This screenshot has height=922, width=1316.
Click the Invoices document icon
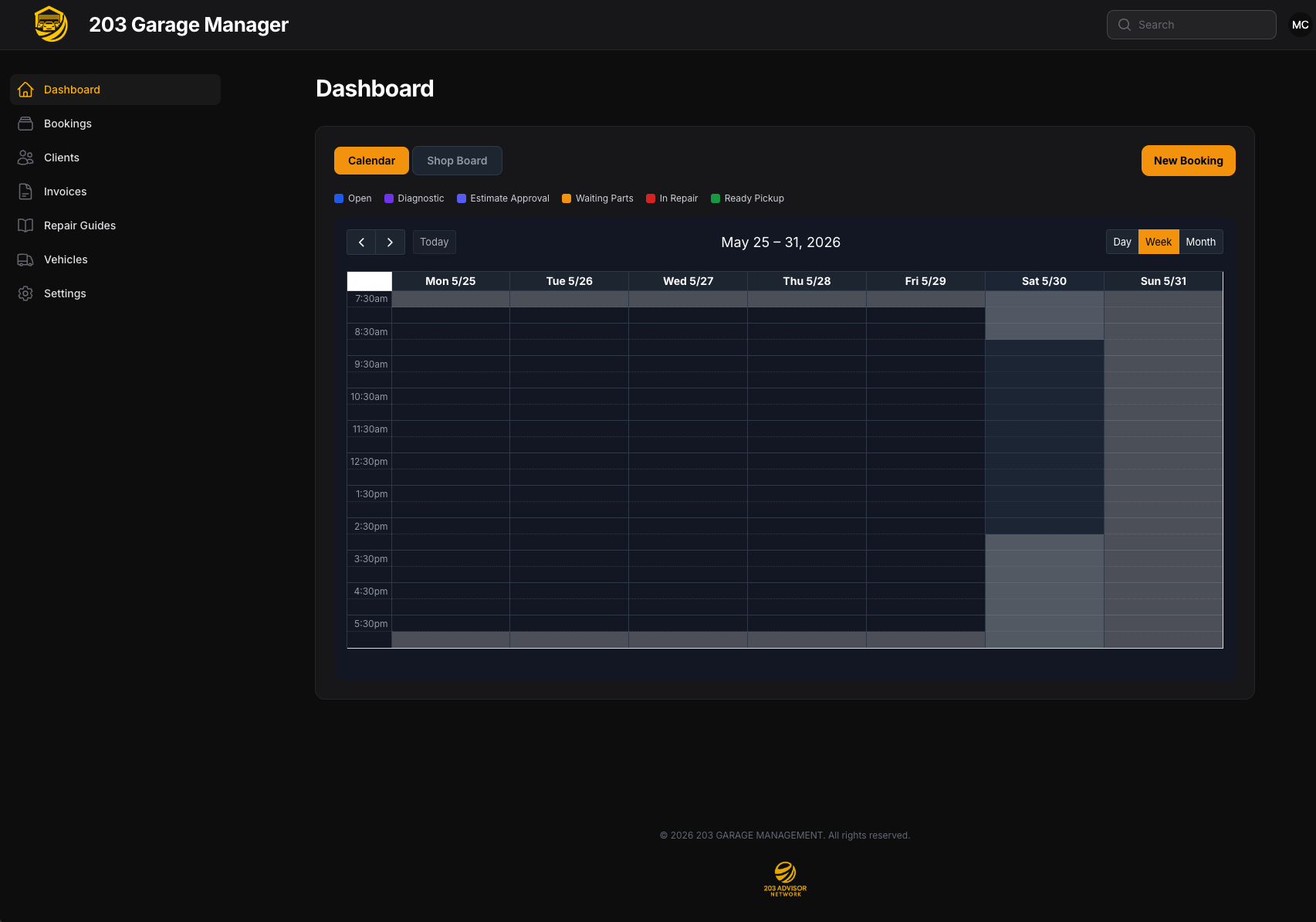[x=25, y=192]
